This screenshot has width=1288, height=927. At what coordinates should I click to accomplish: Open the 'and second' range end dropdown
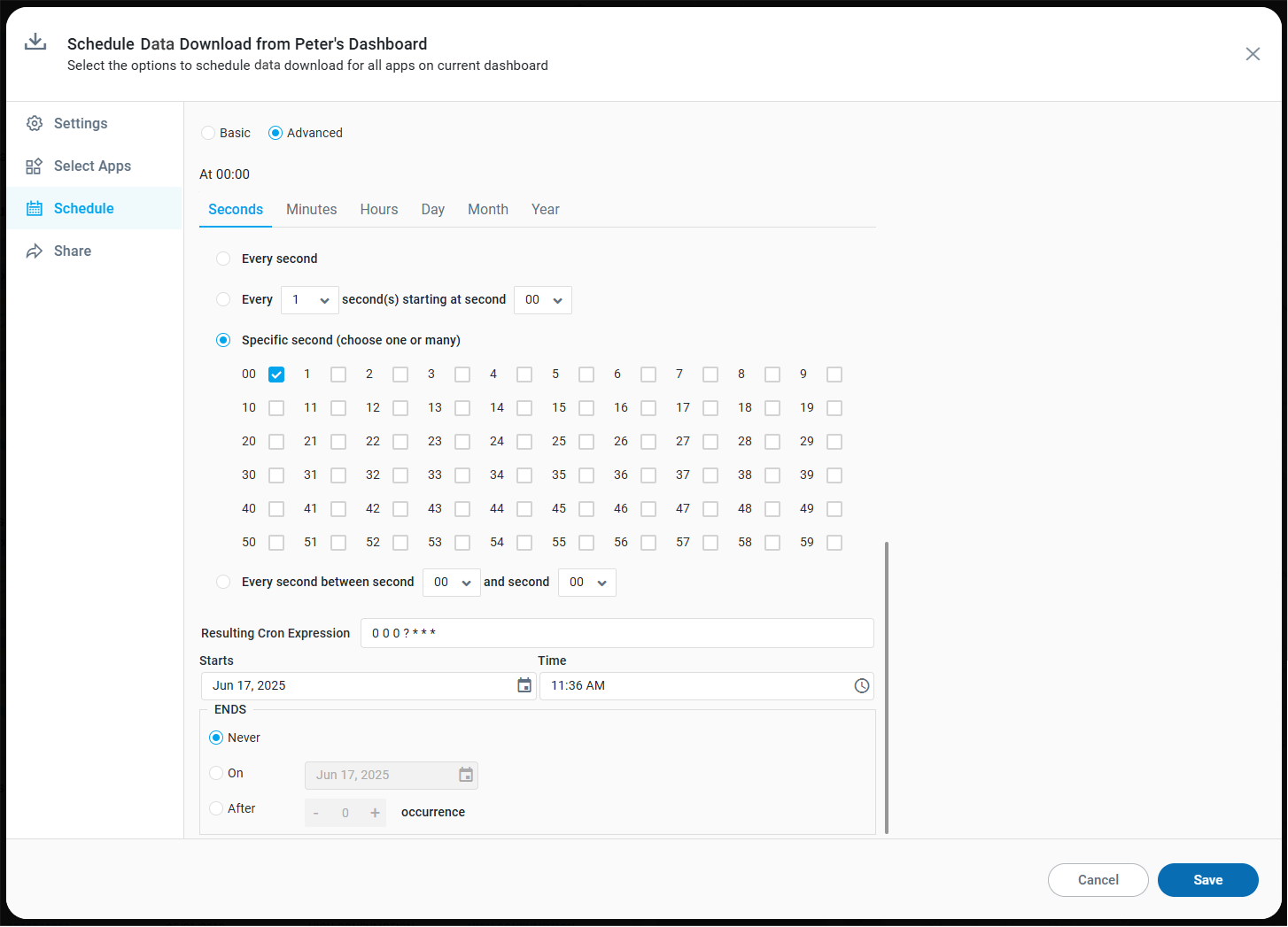pyautogui.click(x=586, y=583)
